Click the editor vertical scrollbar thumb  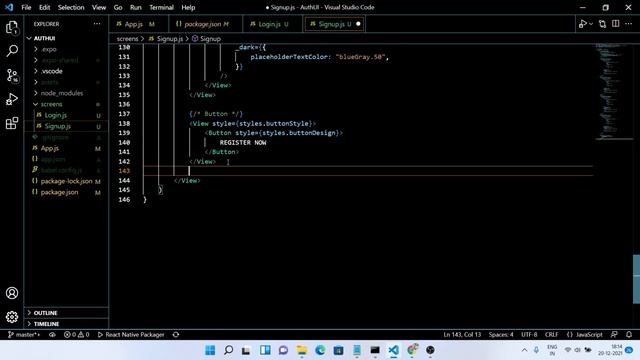pyautogui.click(x=636, y=279)
